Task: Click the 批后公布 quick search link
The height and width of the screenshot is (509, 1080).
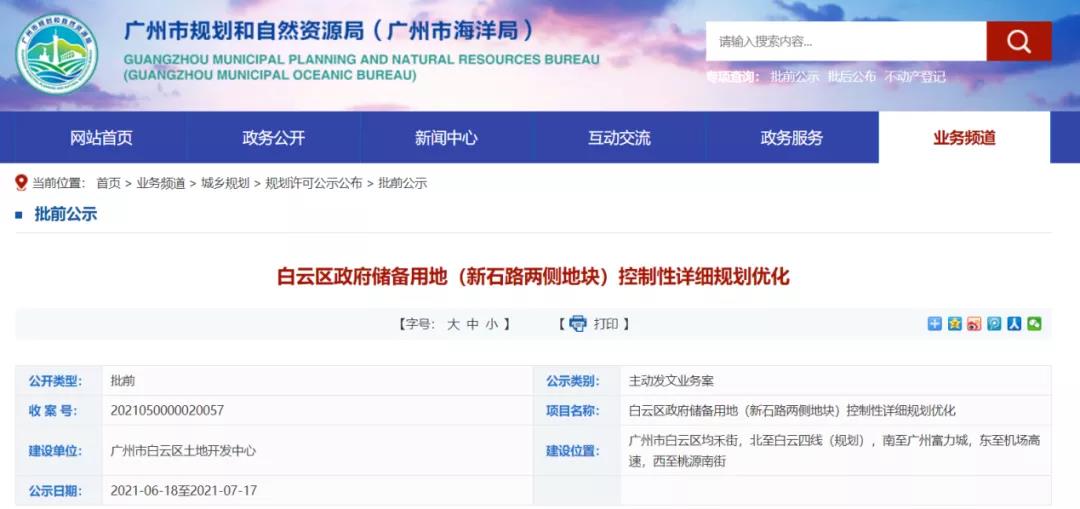Action: coord(852,77)
